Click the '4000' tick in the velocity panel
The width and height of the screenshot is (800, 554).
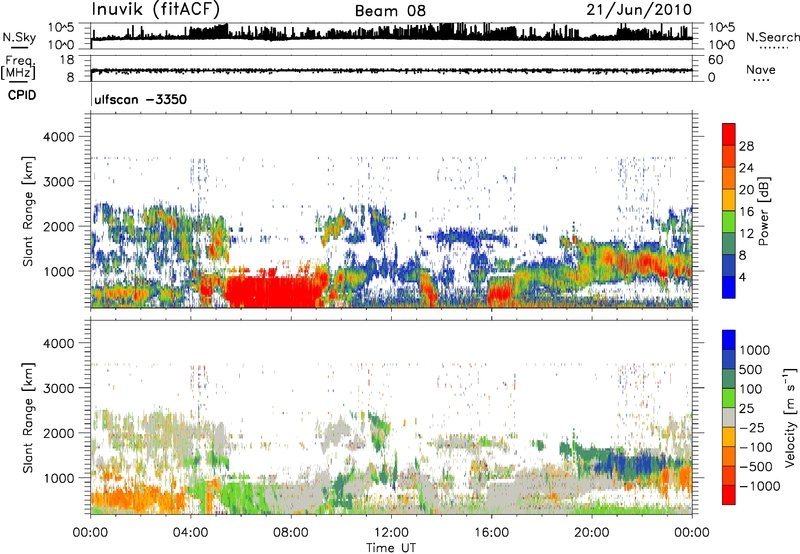58,343
